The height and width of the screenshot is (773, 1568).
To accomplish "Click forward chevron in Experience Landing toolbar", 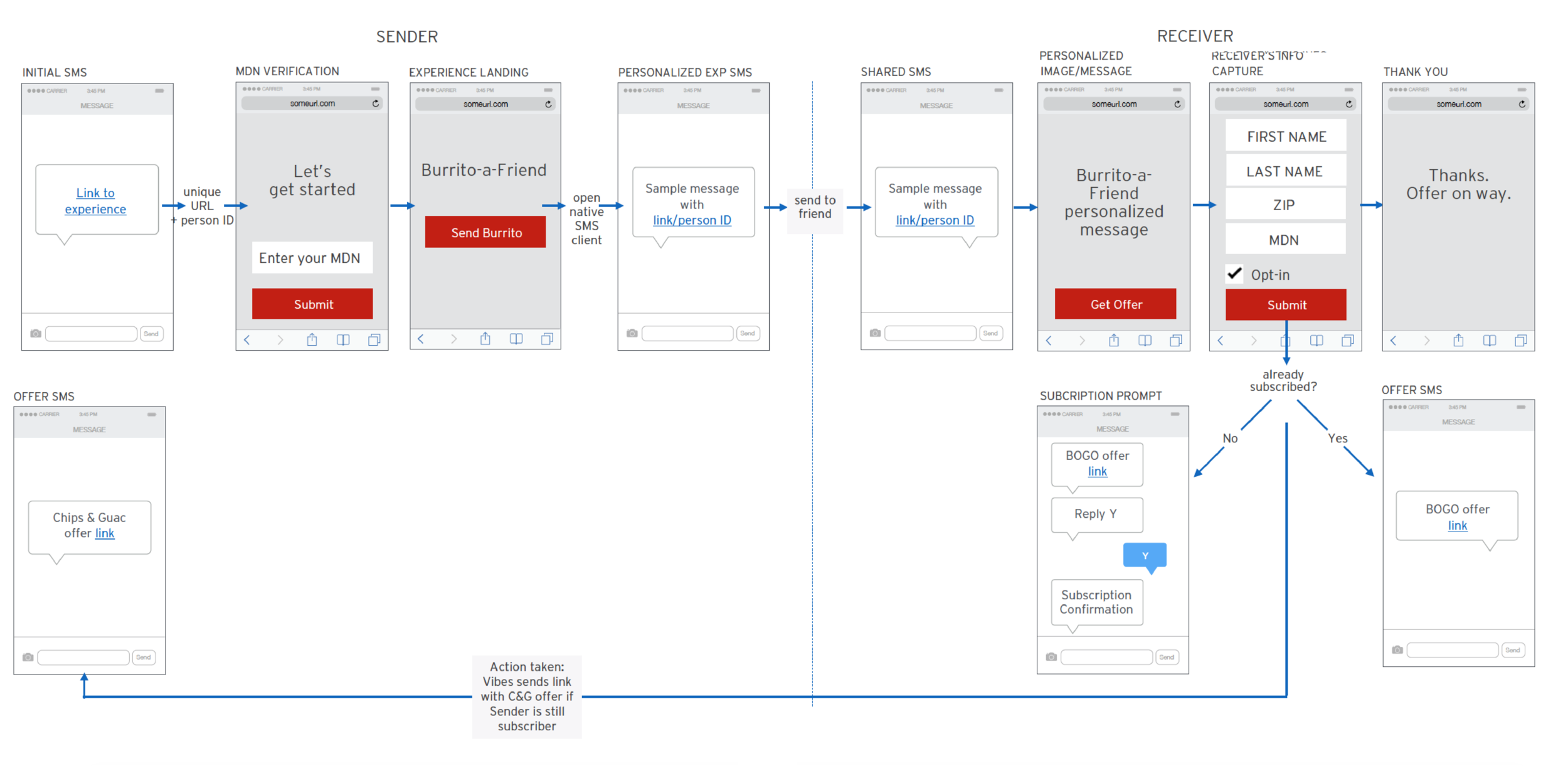I will tap(453, 339).
